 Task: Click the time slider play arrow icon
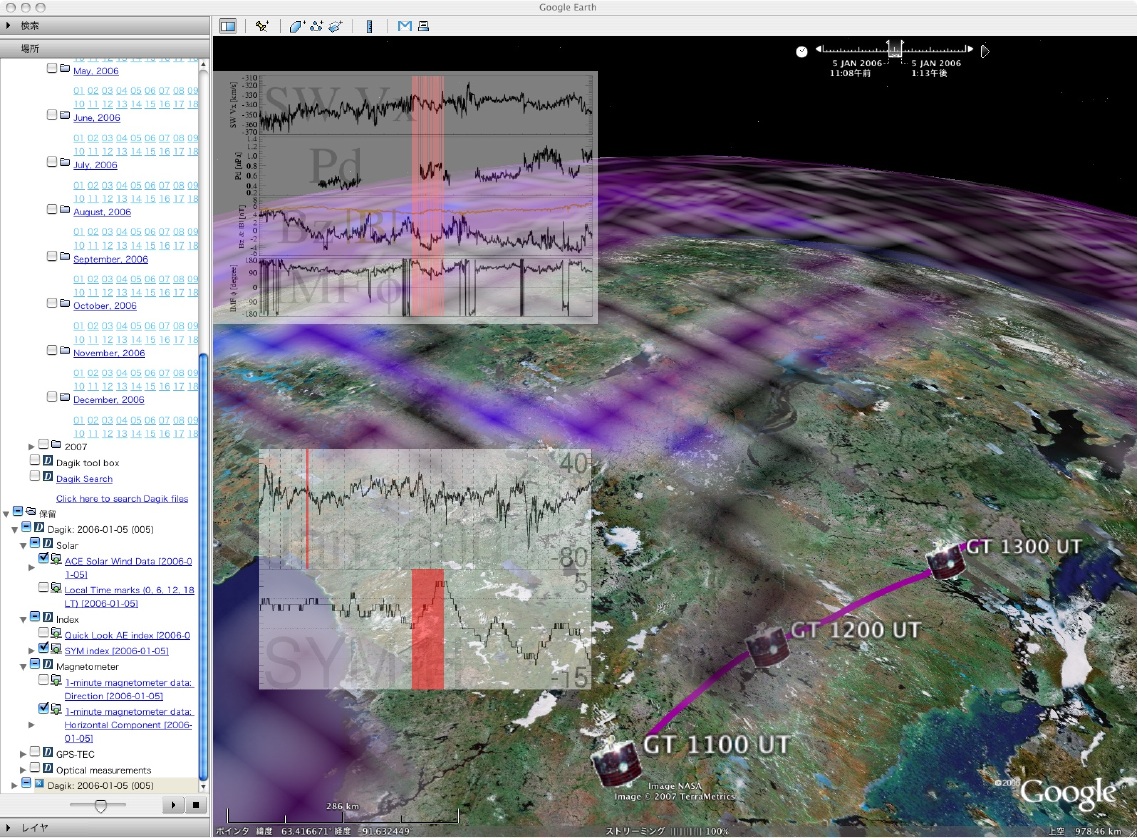(x=985, y=51)
